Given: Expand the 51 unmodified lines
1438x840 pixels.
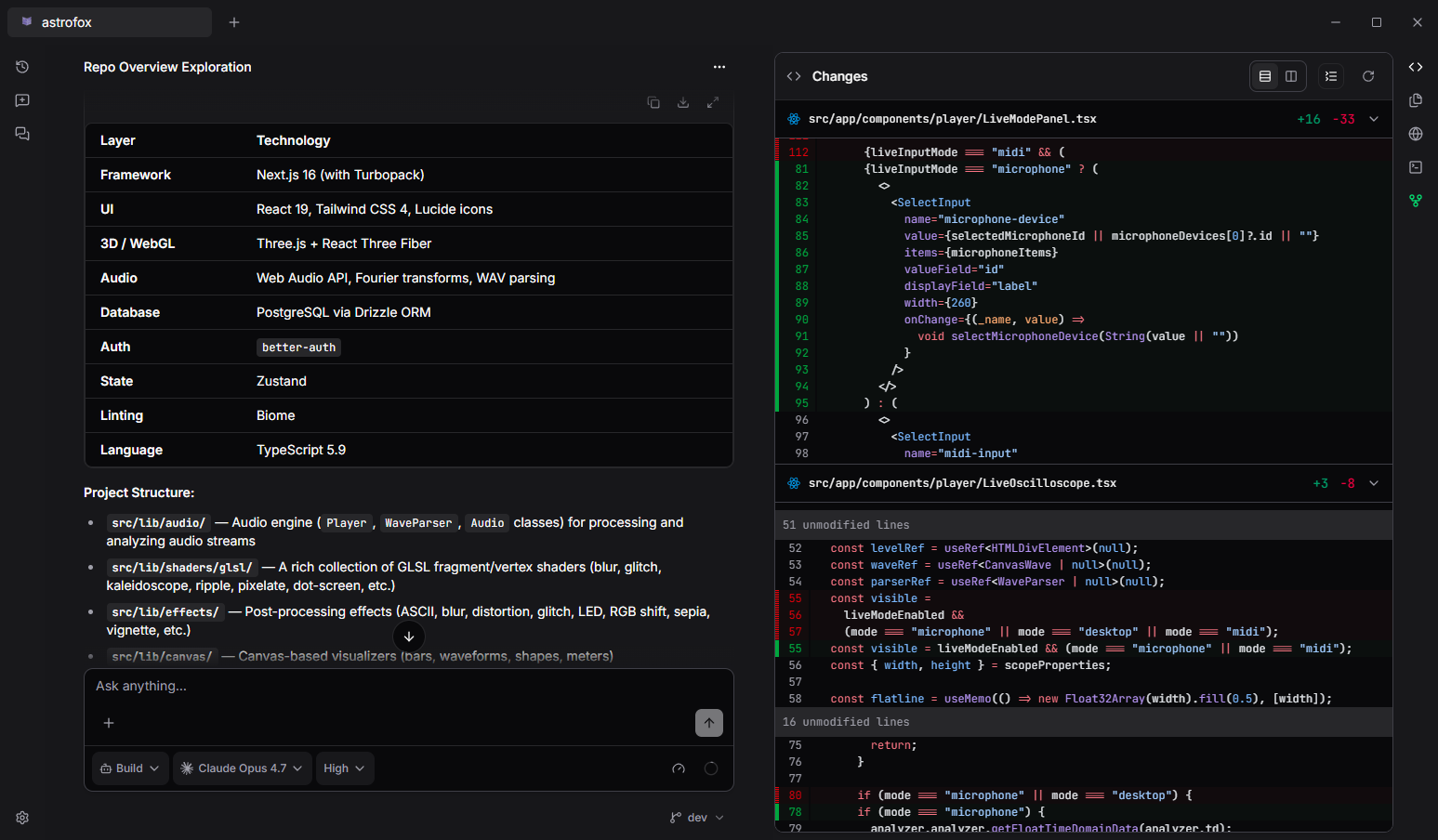Looking at the screenshot, I should (x=1084, y=525).
